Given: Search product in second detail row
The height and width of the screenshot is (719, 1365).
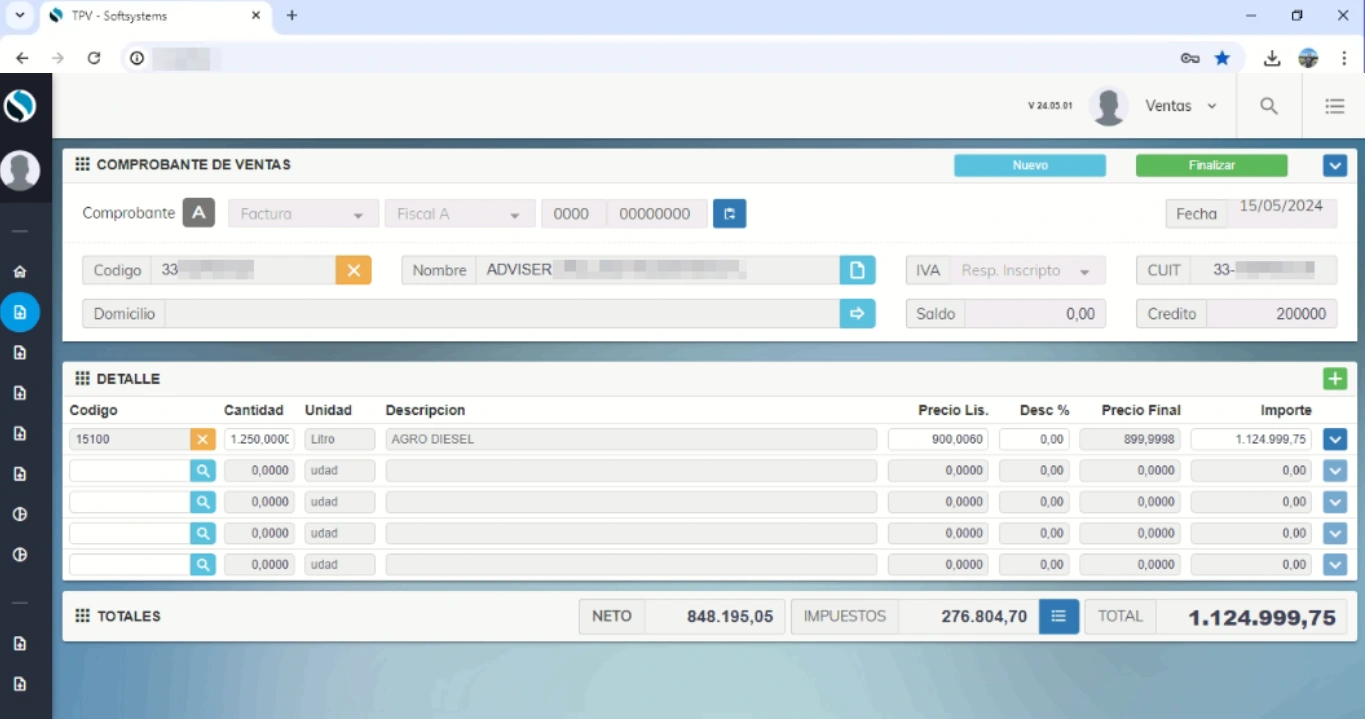Looking at the screenshot, I should [203, 471].
